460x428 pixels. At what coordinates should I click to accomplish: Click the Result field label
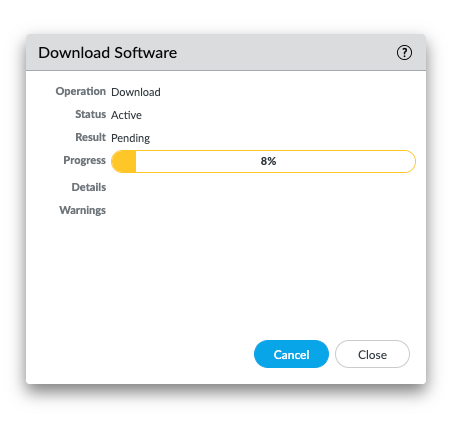click(x=90, y=137)
